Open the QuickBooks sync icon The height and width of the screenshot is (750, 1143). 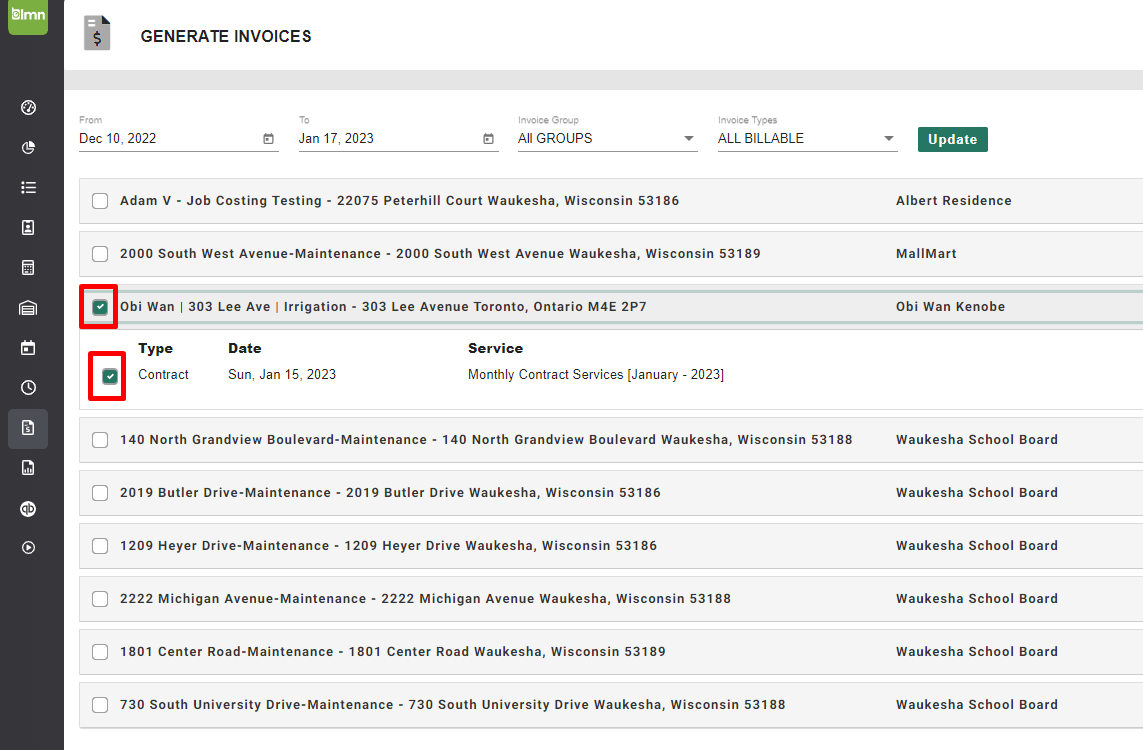pos(28,509)
